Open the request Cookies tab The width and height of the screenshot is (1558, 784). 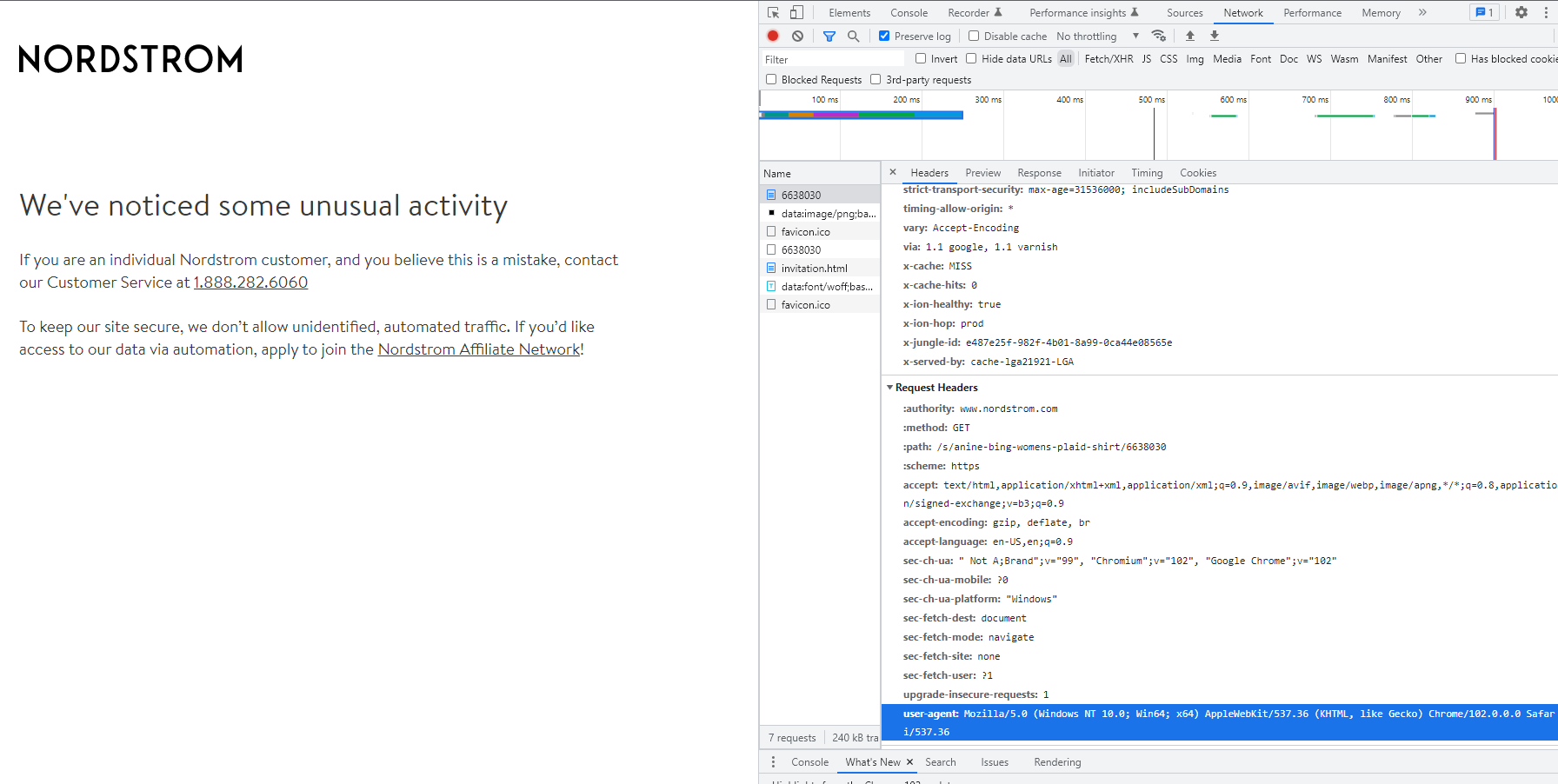coord(1197,172)
